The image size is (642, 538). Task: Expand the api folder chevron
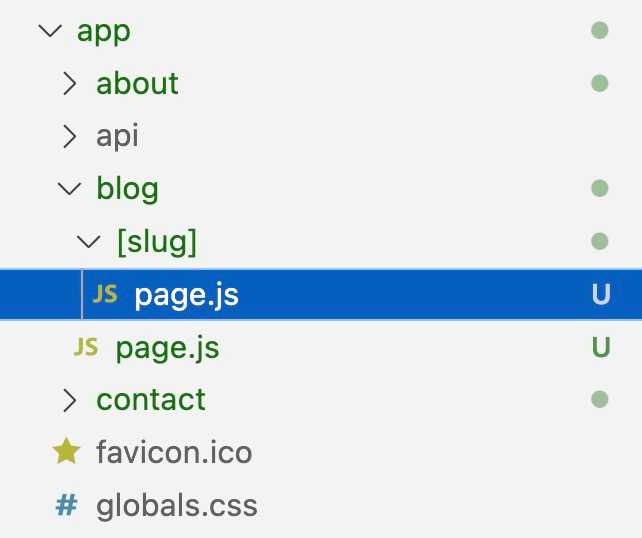click(x=68, y=136)
